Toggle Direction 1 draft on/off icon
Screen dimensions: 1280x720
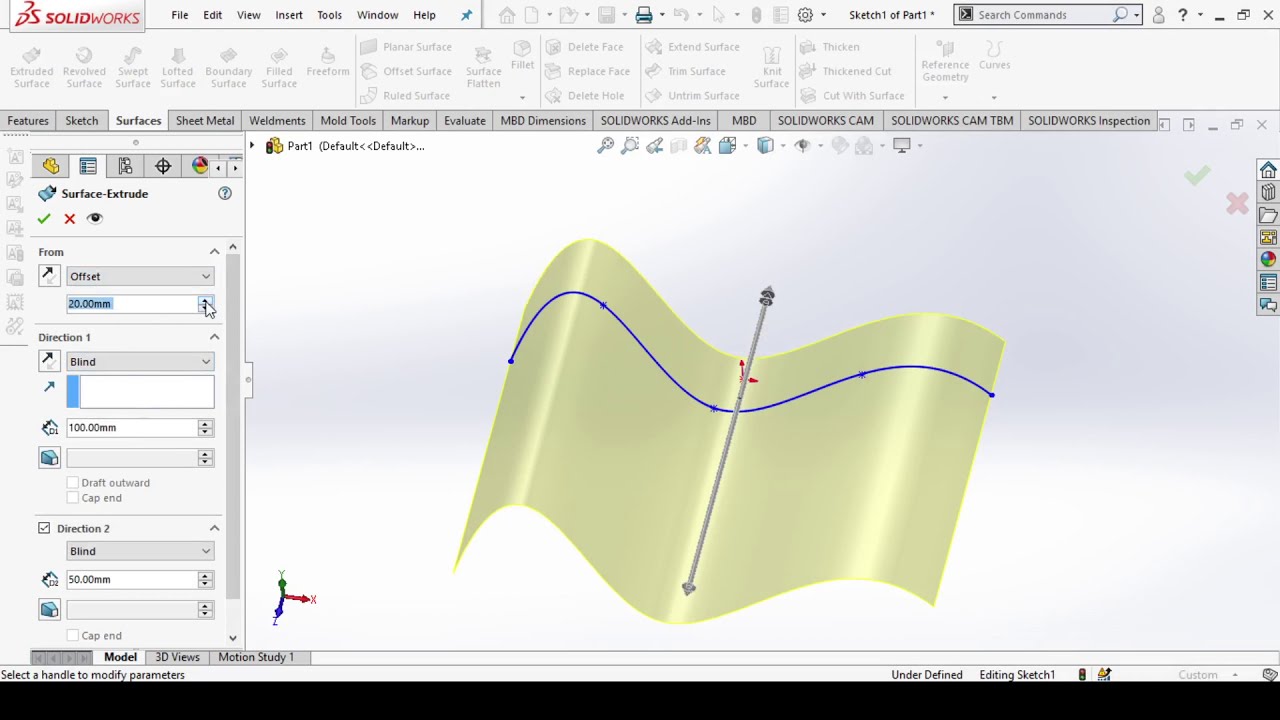pos(49,458)
